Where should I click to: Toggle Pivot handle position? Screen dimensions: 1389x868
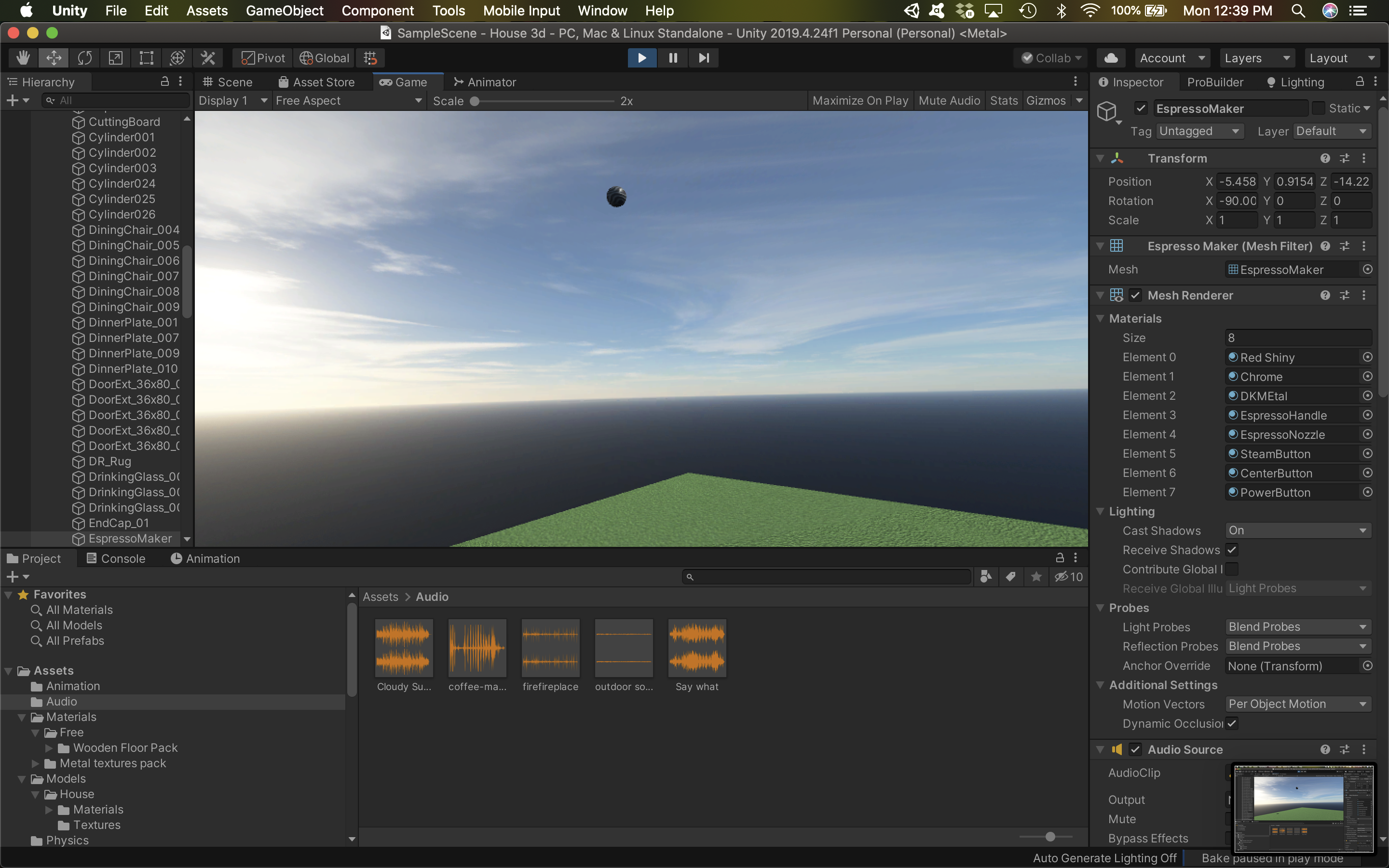point(263,58)
